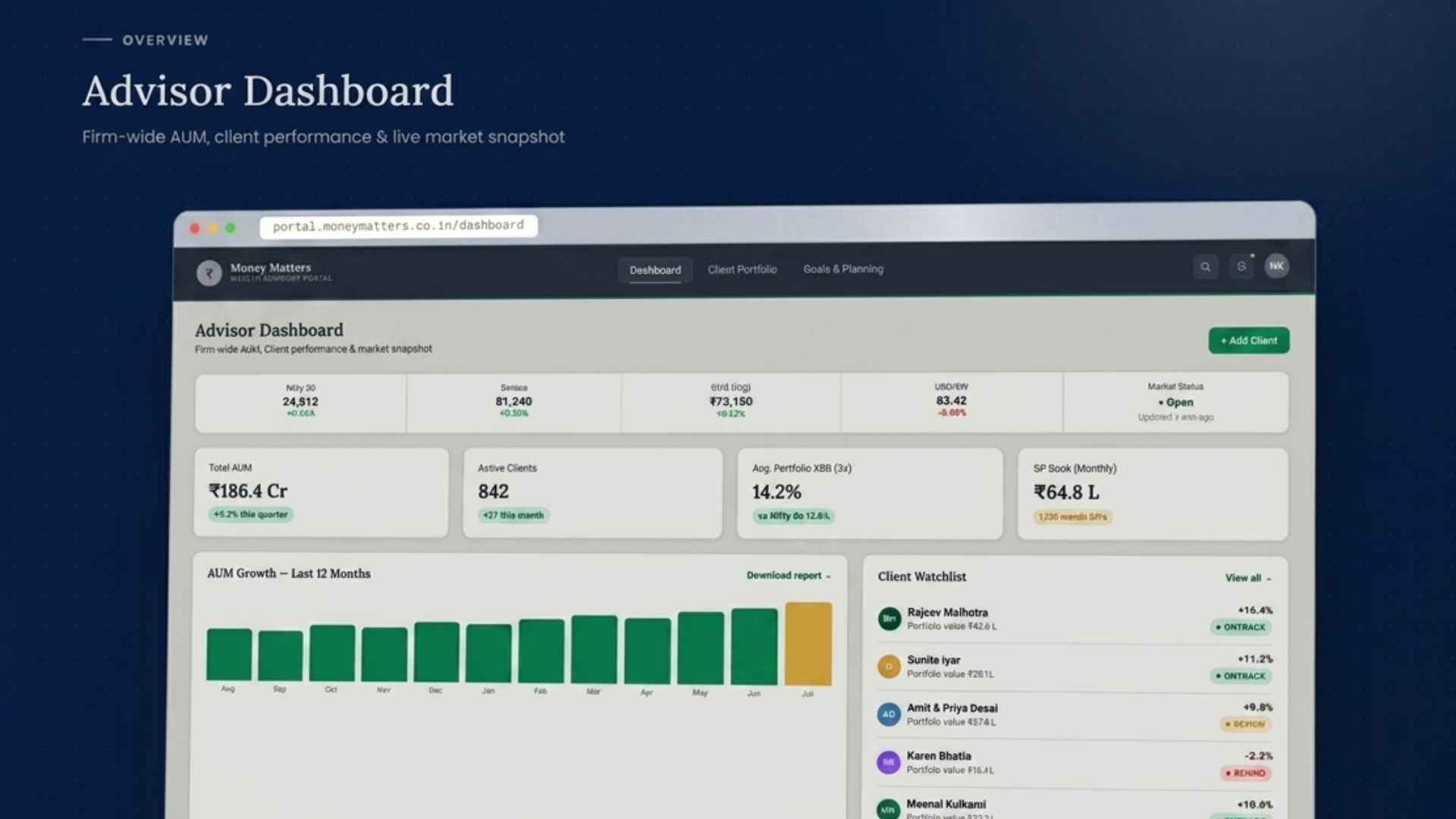Viewport: 1456px width, 819px height.
Task: Click the ₹64.8 L monthly value
Action: point(1066,493)
